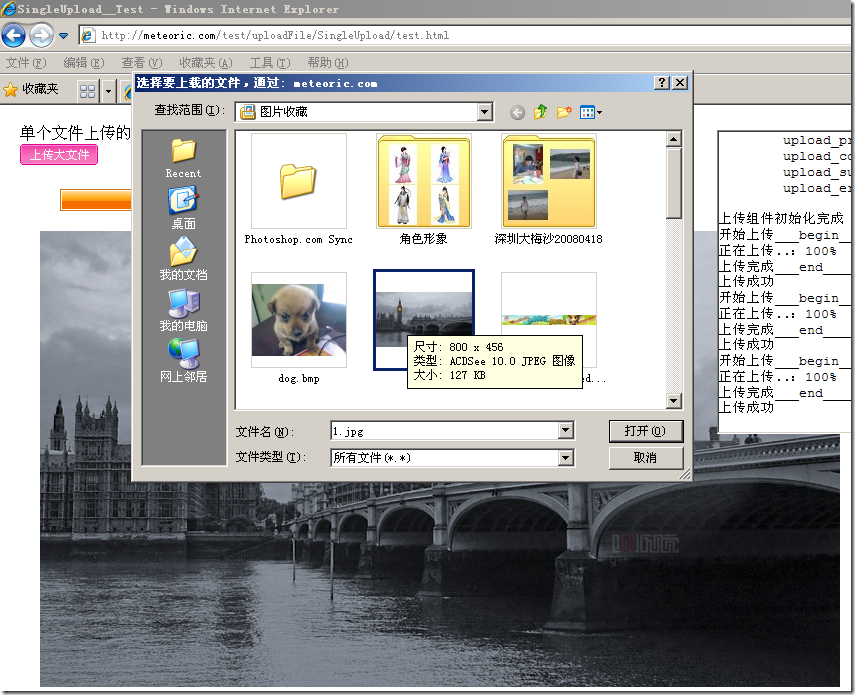Expand the 文件名 filename combo box
Viewport: 855px width, 695px height.
coord(568,430)
